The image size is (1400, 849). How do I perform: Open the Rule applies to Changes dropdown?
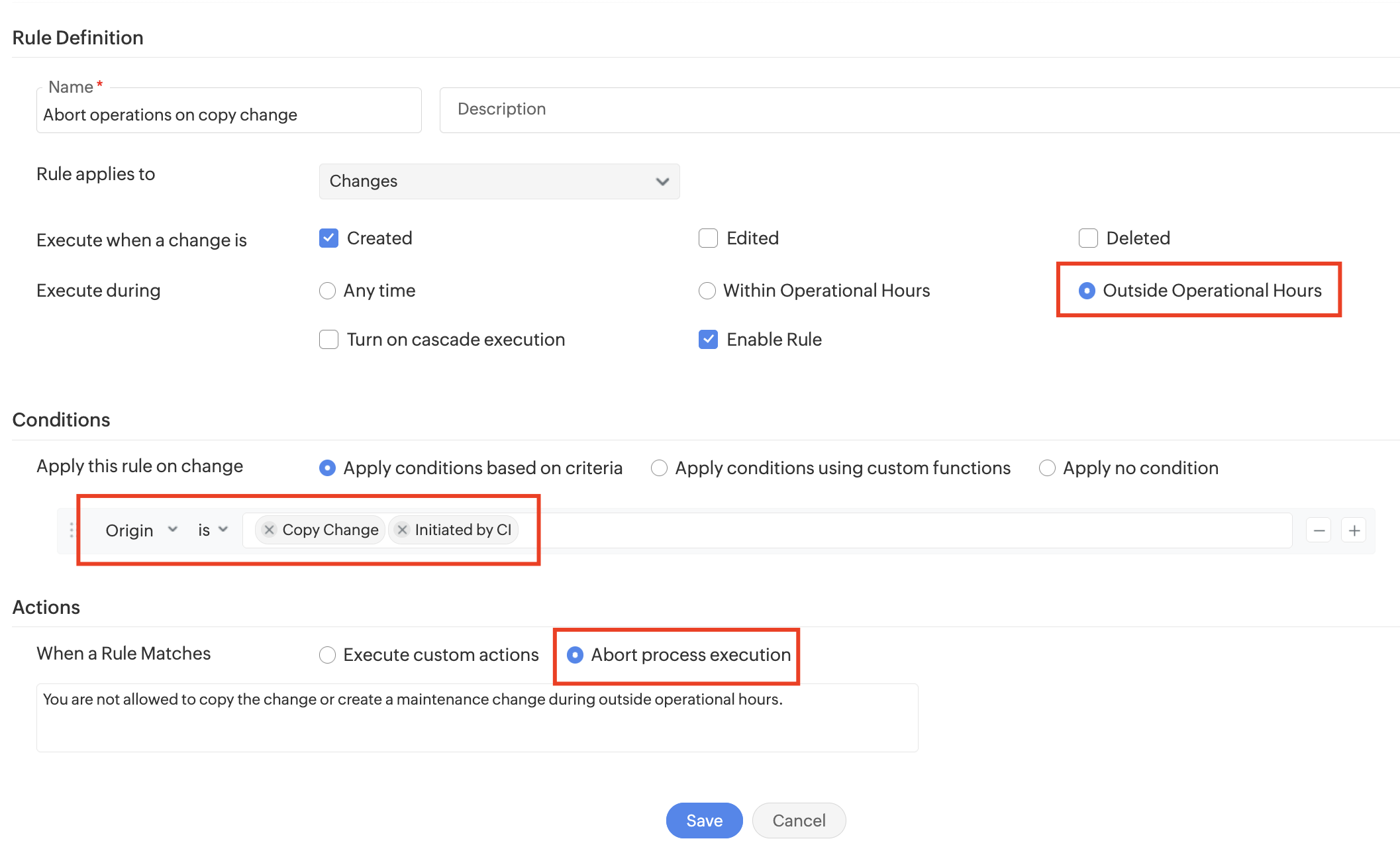(499, 181)
